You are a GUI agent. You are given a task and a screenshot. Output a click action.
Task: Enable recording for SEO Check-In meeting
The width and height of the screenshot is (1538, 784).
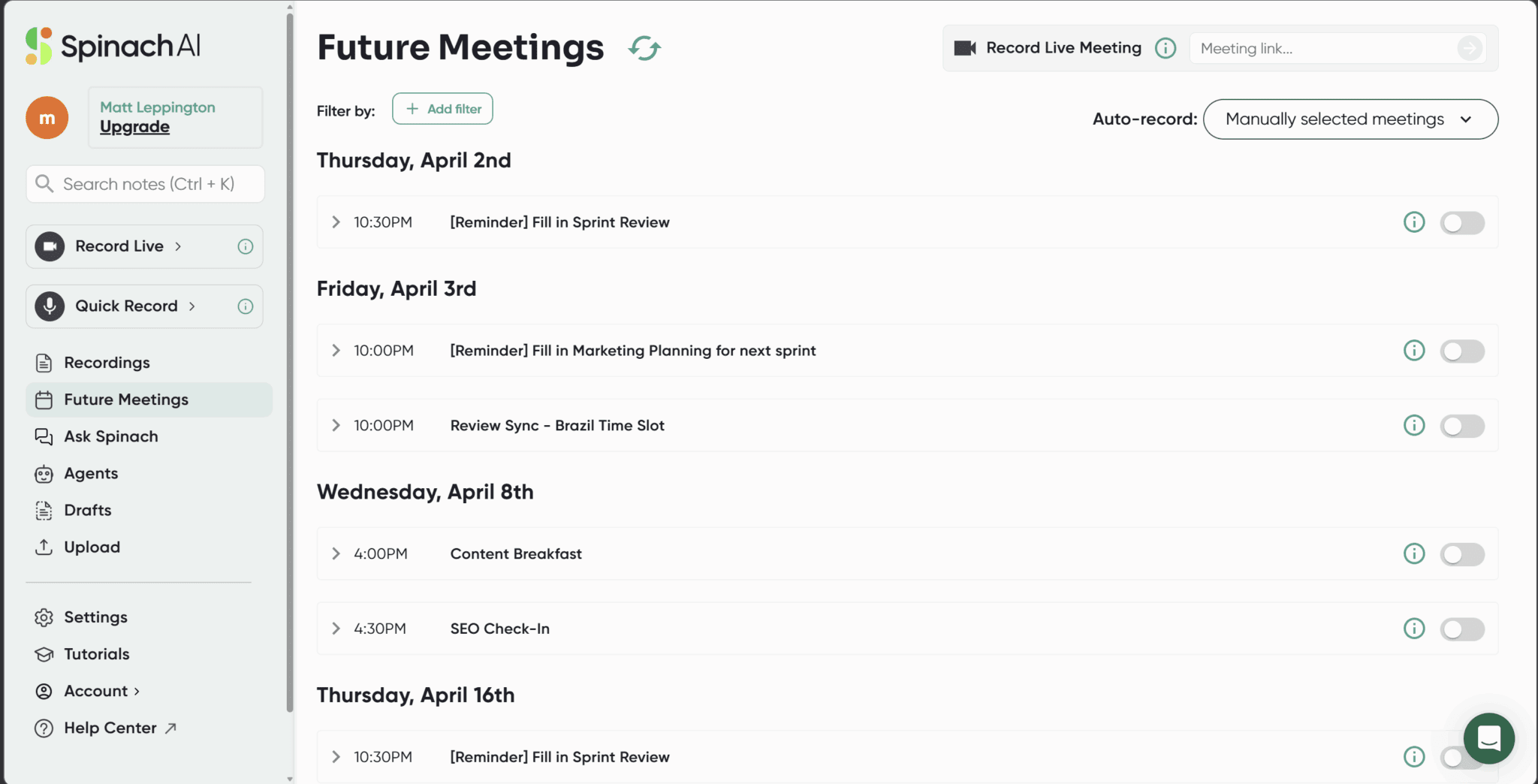pos(1461,629)
